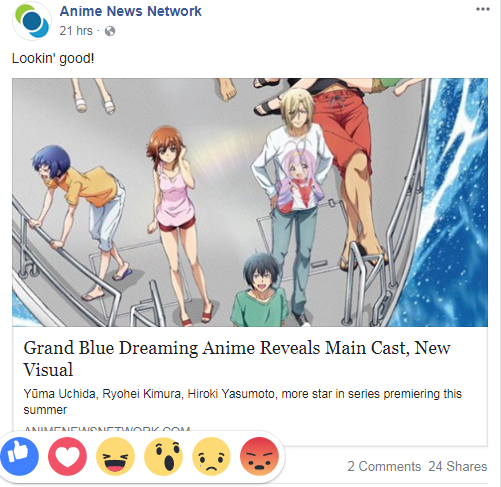Viewport: 501px width, 487px height.
Task: View the 2 Comments
Action: [384, 466]
